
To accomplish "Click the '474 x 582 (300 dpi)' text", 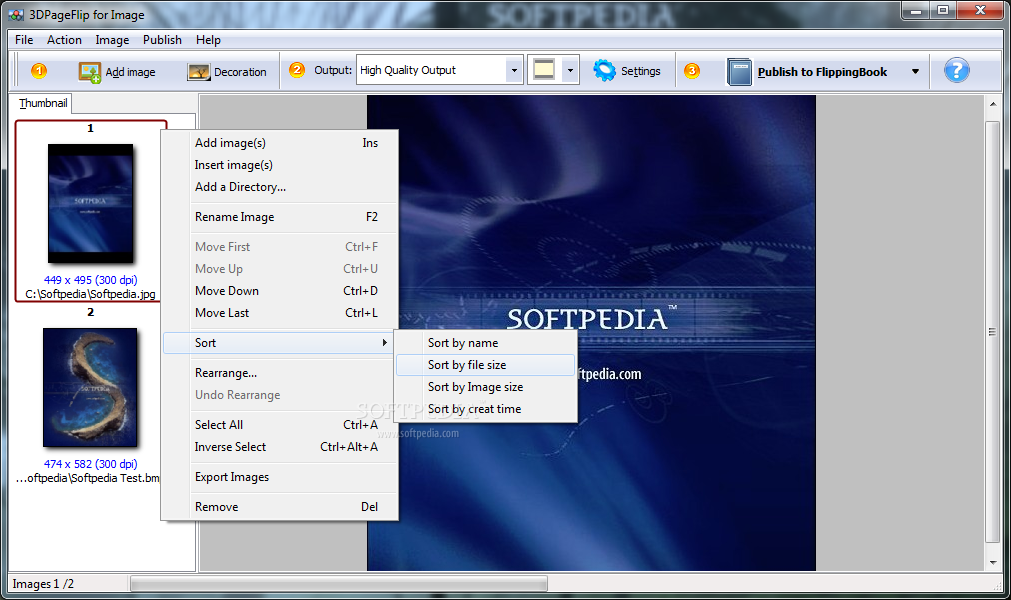I will point(90,463).
